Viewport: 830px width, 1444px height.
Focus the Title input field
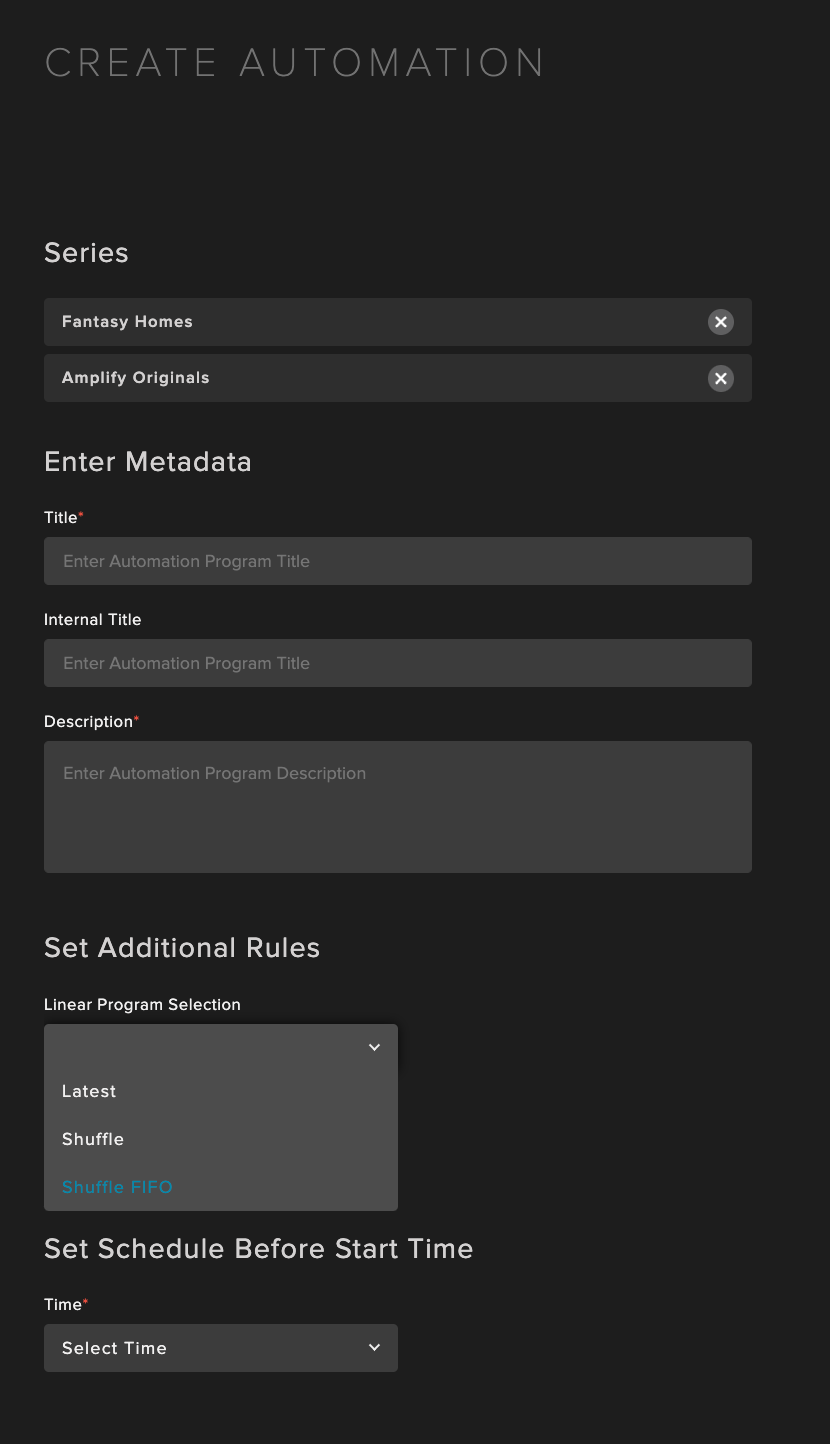tap(398, 561)
